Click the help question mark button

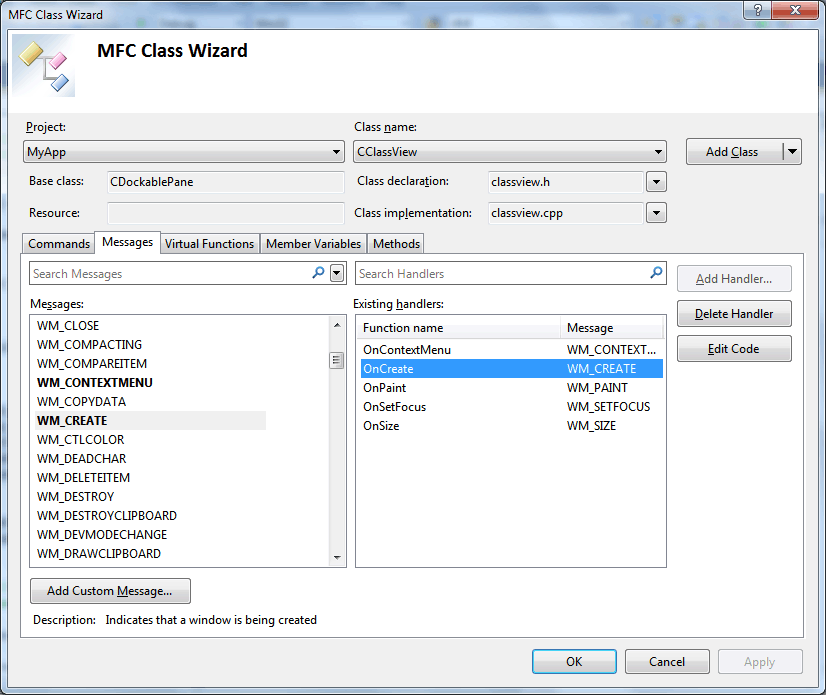[758, 10]
